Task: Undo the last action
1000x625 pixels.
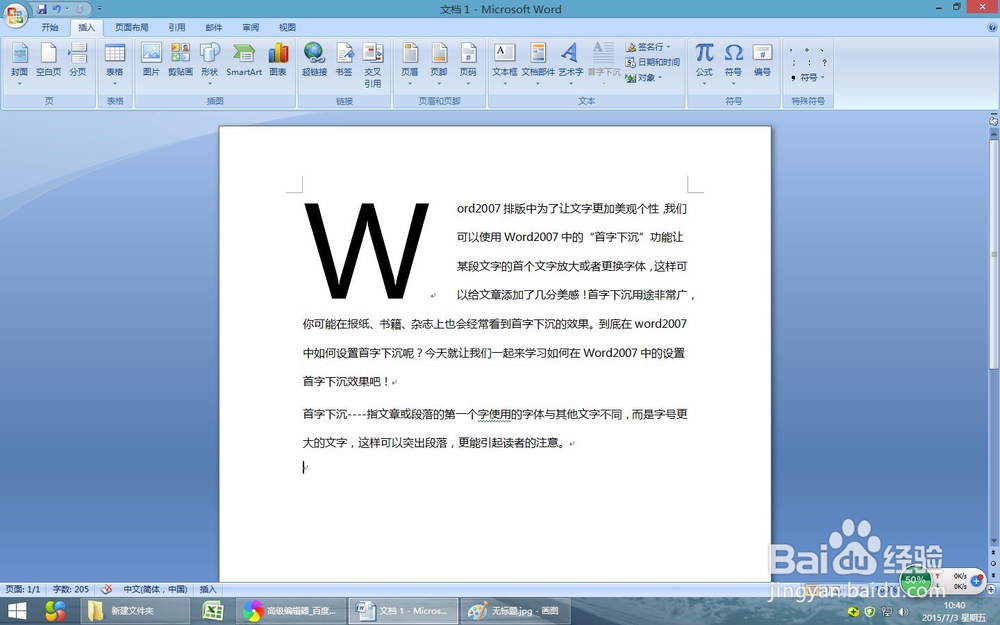Action: click(x=57, y=9)
